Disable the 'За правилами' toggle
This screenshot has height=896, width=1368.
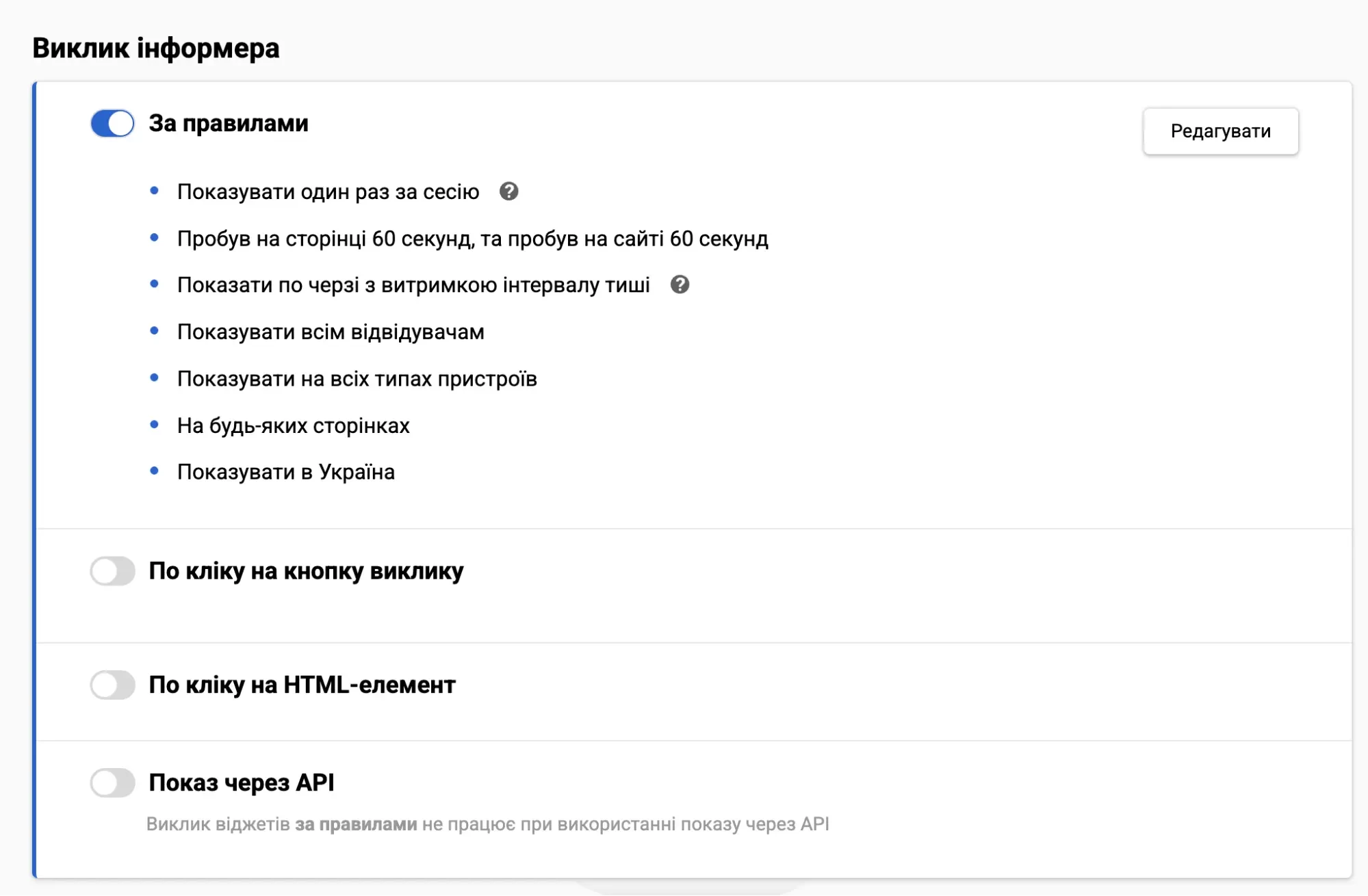pos(113,124)
